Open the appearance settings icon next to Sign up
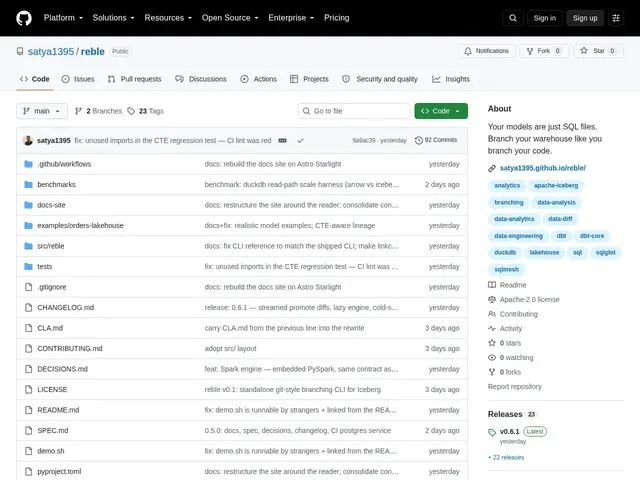 616,18
